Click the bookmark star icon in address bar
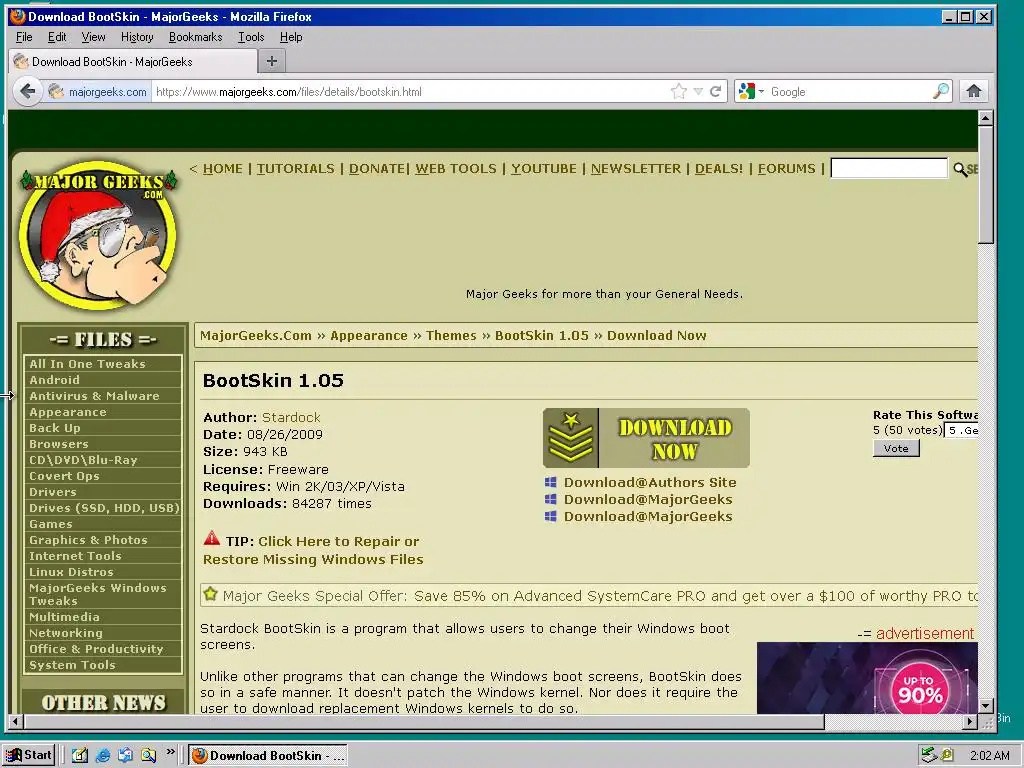This screenshot has height=768, width=1024. (x=679, y=91)
